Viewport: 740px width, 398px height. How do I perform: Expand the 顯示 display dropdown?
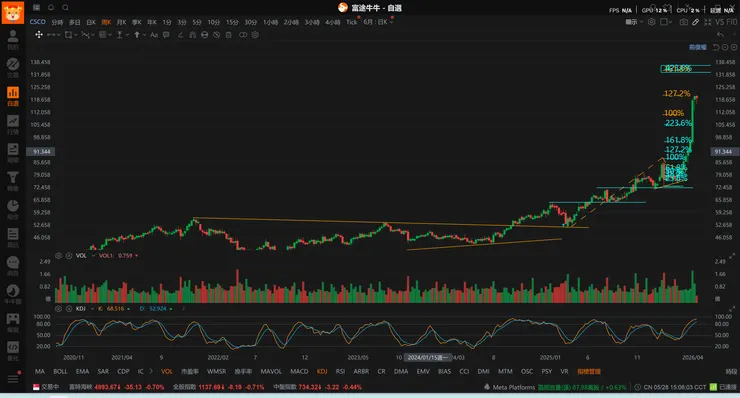[x=634, y=22]
